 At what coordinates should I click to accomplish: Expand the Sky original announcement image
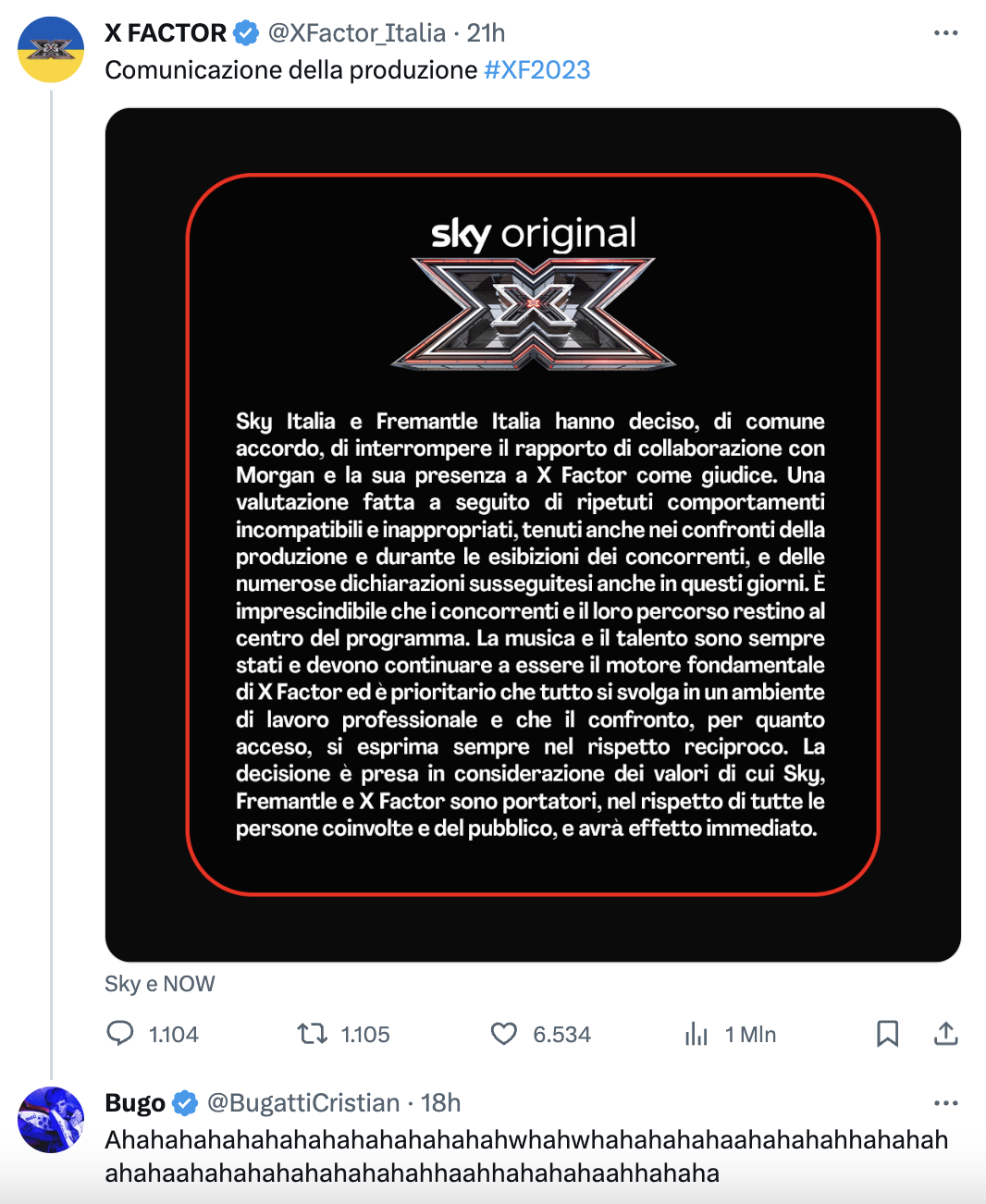tap(533, 534)
